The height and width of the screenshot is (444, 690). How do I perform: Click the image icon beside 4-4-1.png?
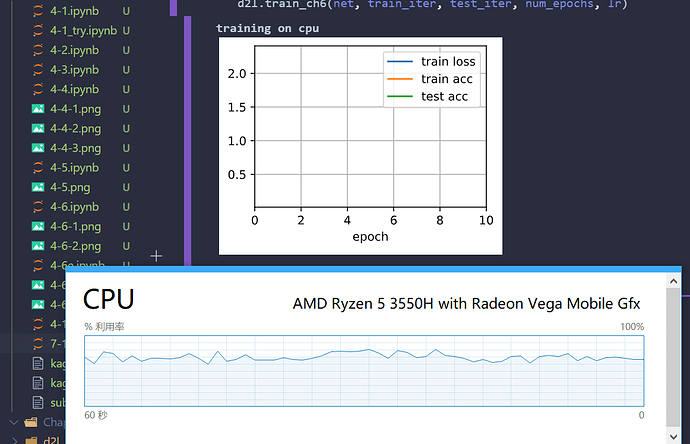point(38,109)
